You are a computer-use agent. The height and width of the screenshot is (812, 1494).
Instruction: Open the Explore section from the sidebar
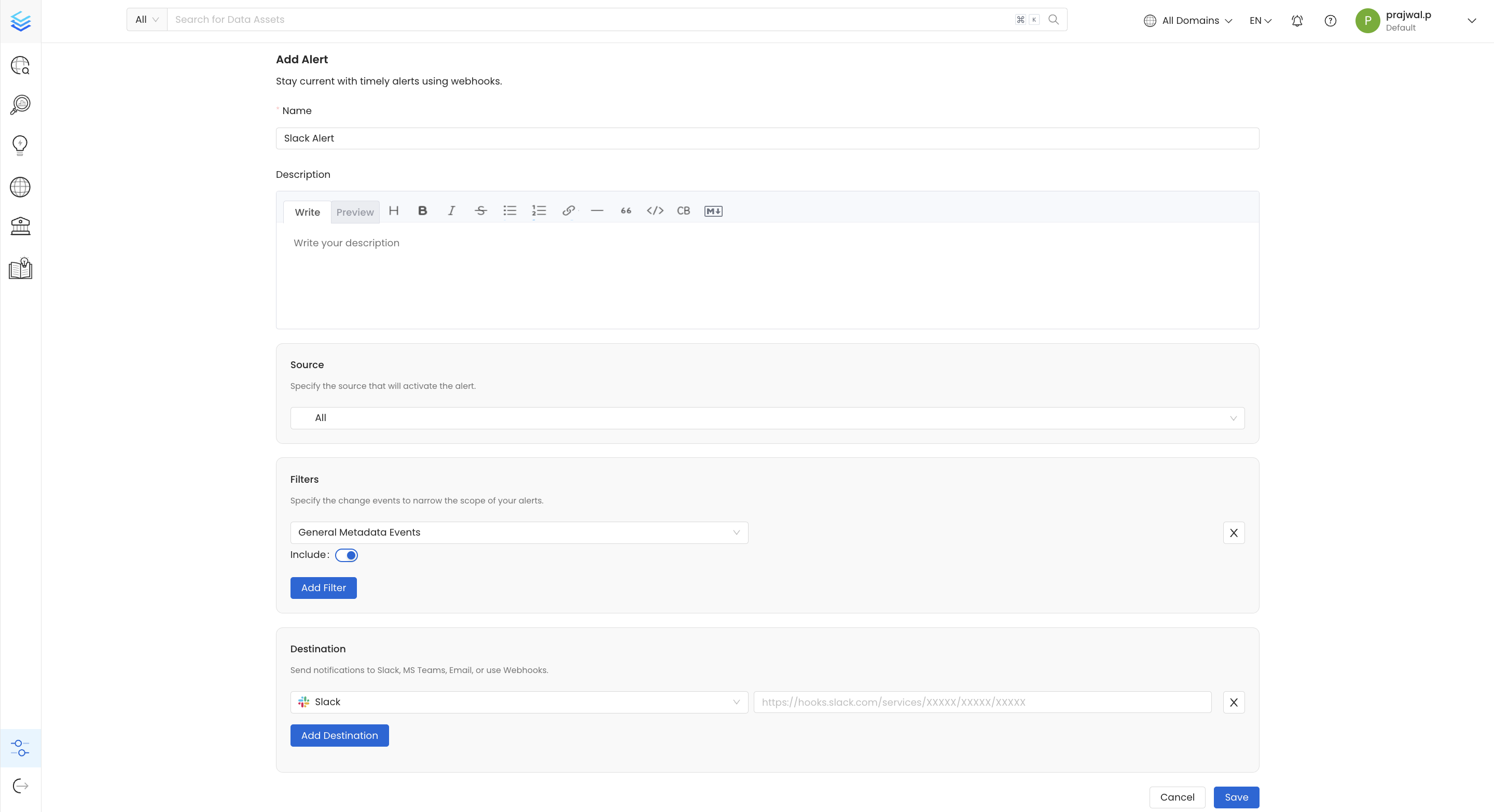[x=20, y=65]
